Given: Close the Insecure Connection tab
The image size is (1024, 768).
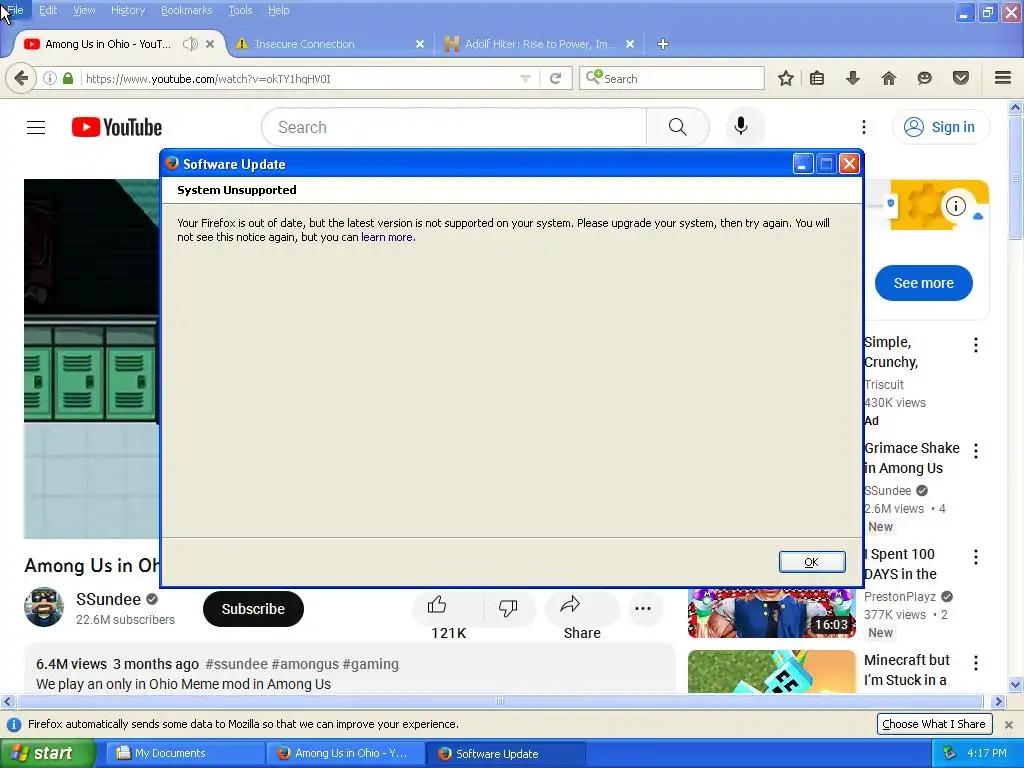Looking at the screenshot, I should pyautogui.click(x=420, y=44).
